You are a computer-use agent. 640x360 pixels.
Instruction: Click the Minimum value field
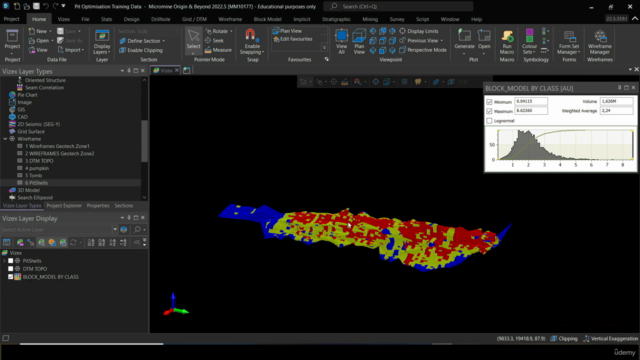coord(531,101)
